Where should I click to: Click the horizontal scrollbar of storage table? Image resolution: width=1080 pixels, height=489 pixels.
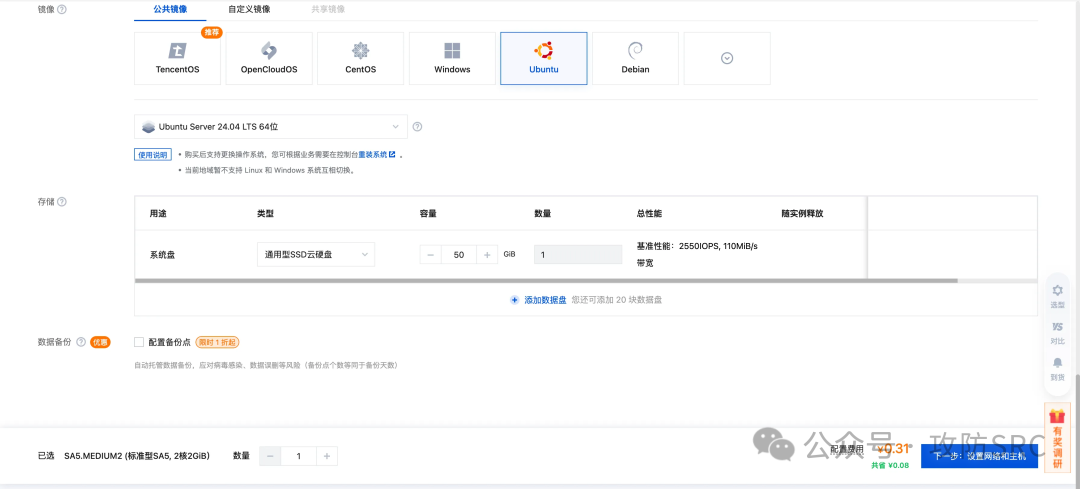point(546,281)
